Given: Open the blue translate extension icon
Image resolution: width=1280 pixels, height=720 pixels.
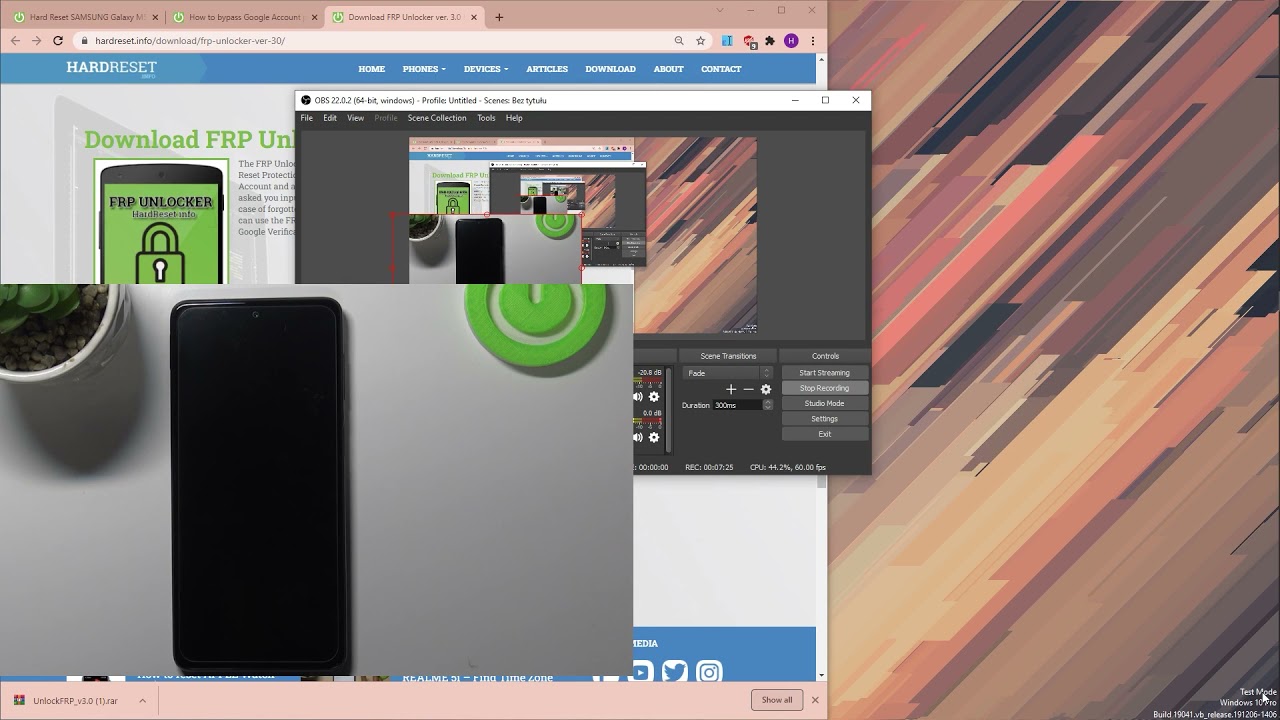Looking at the screenshot, I should click(x=727, y=41).
